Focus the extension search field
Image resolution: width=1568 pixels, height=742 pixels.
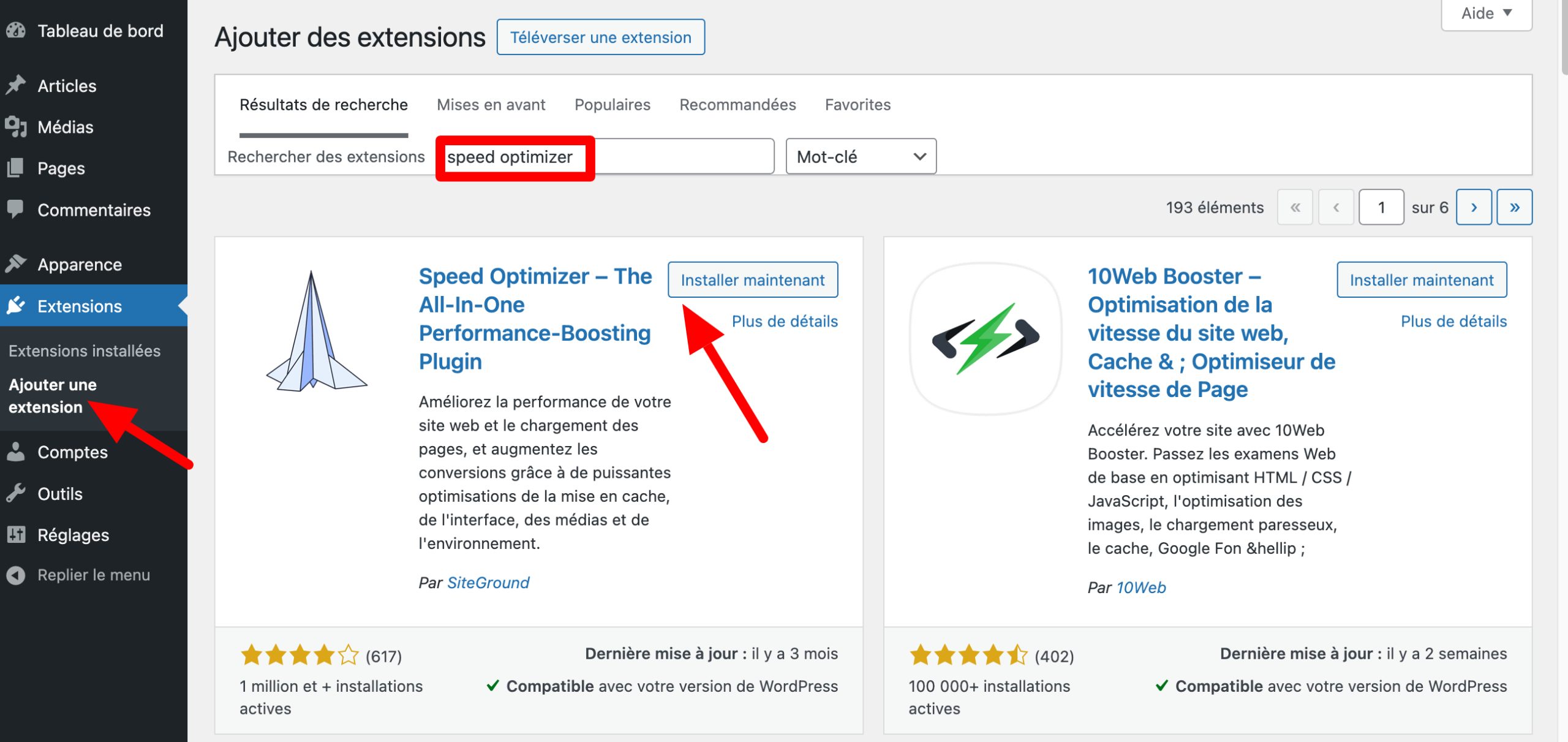tap(605, 157)
